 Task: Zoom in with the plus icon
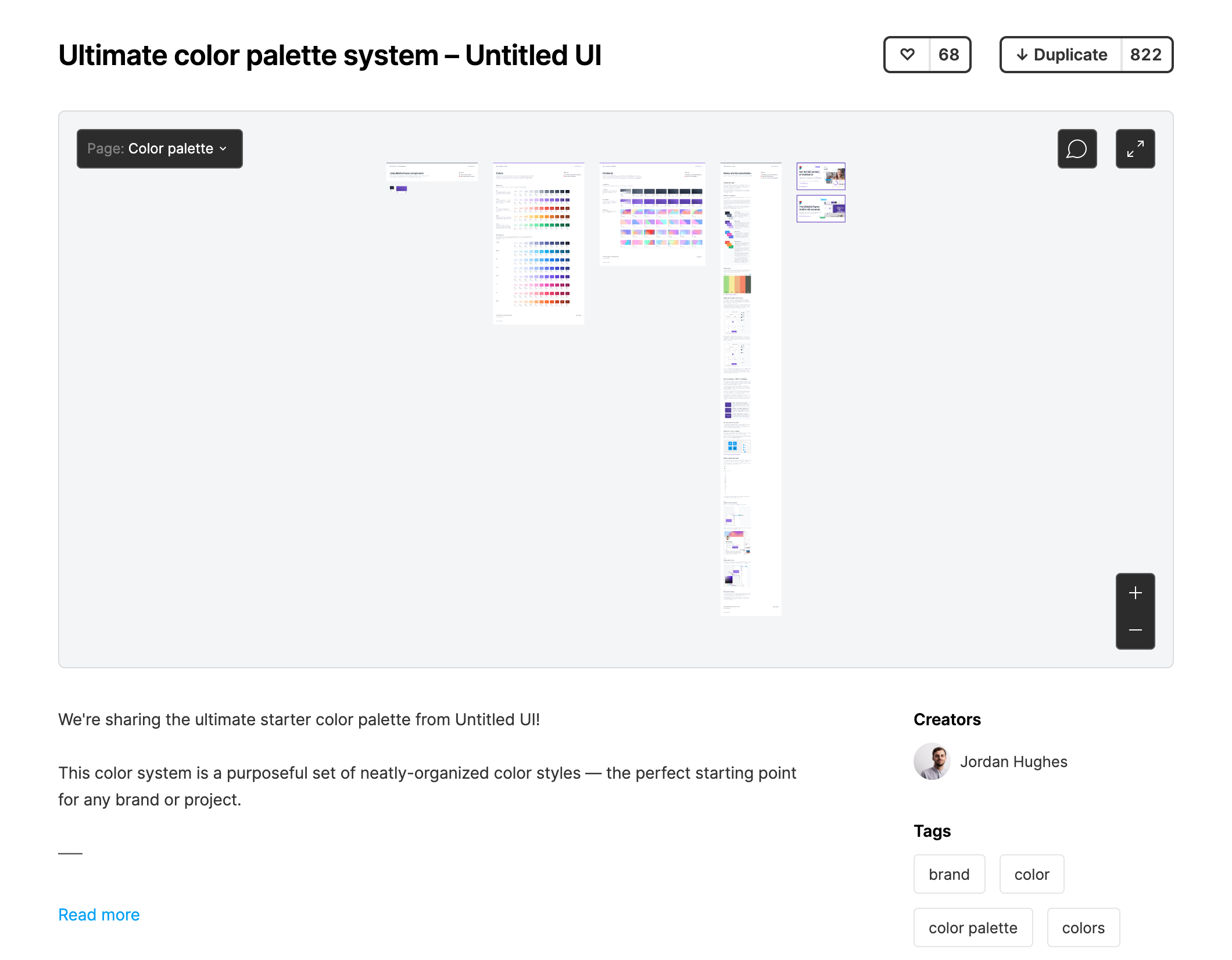coord(1135,593)
